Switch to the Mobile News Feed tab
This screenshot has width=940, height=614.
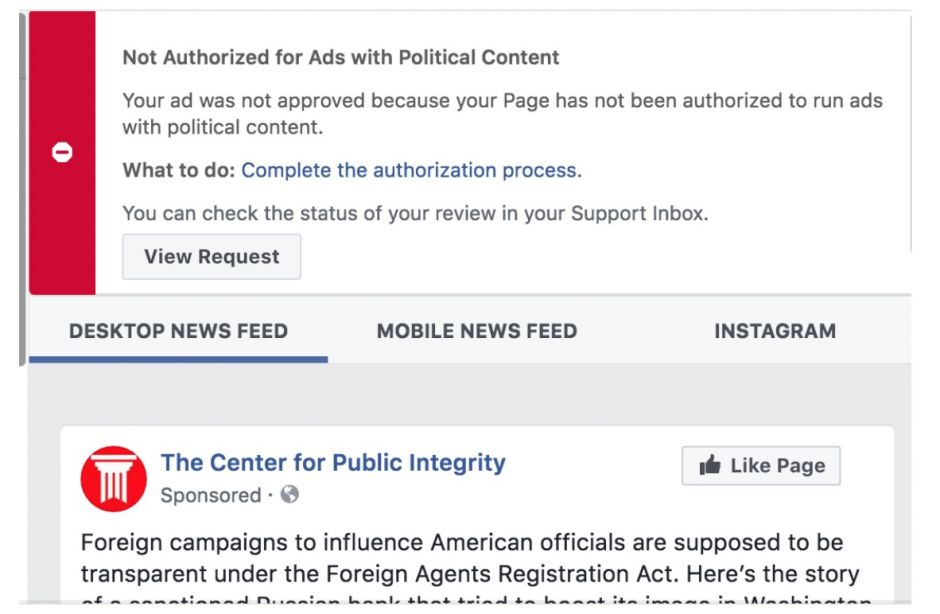click(476, 331)
